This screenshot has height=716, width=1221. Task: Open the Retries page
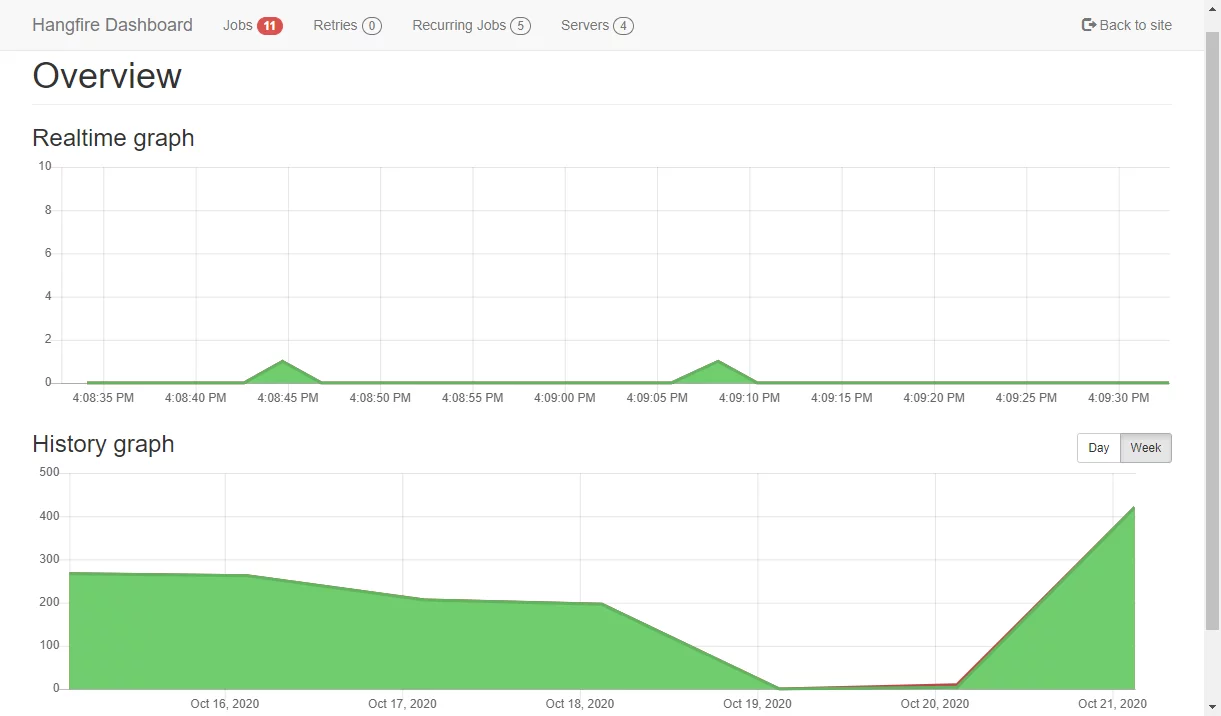click(x=335, y=25)
